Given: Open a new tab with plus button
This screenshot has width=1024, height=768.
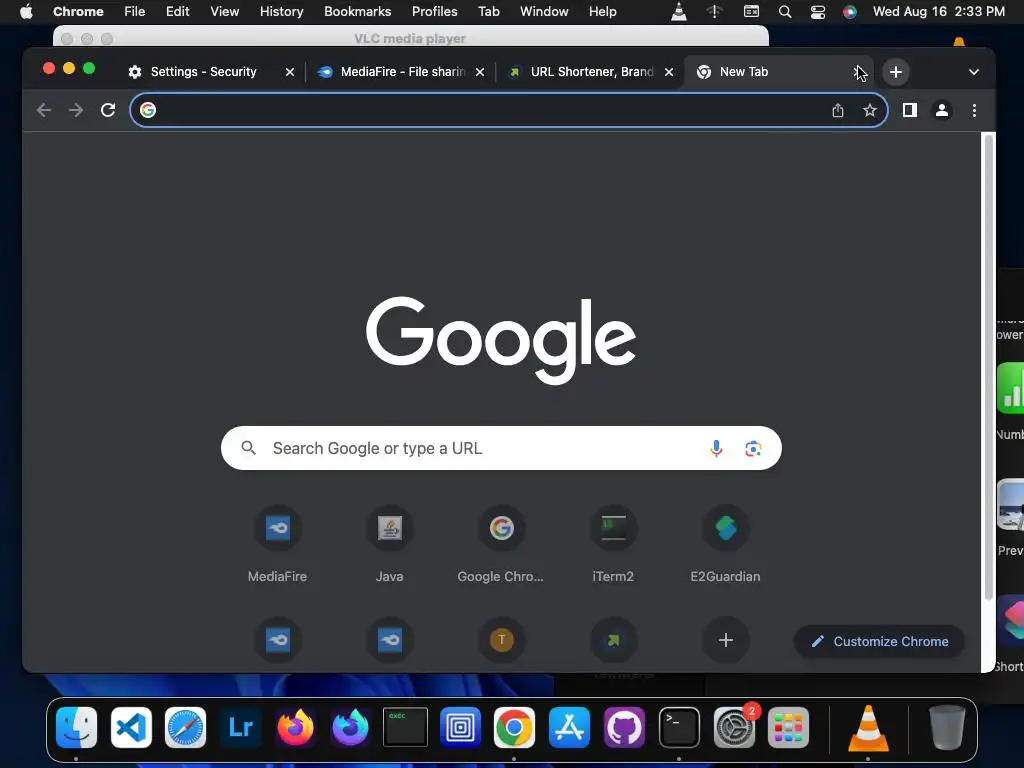Looking at the screenshot, I should coord(896,72).
